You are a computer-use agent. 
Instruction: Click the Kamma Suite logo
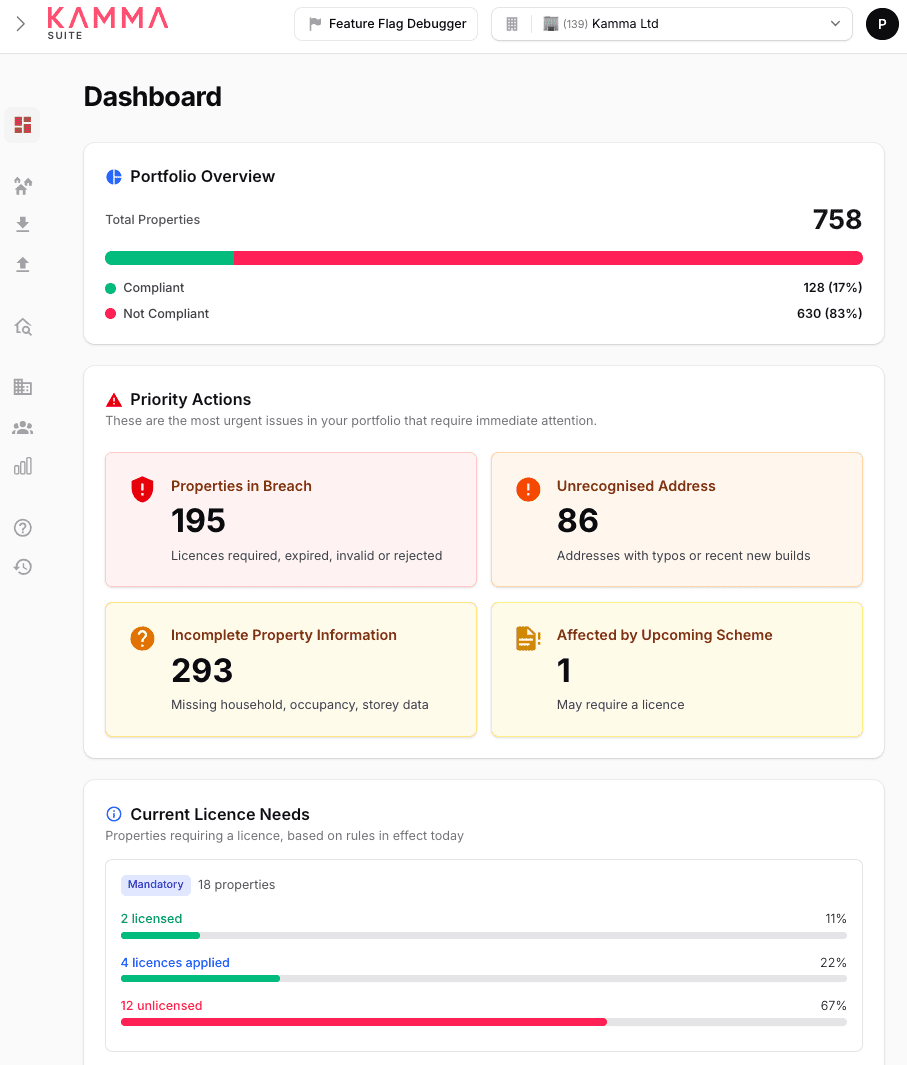click(107, 24)
